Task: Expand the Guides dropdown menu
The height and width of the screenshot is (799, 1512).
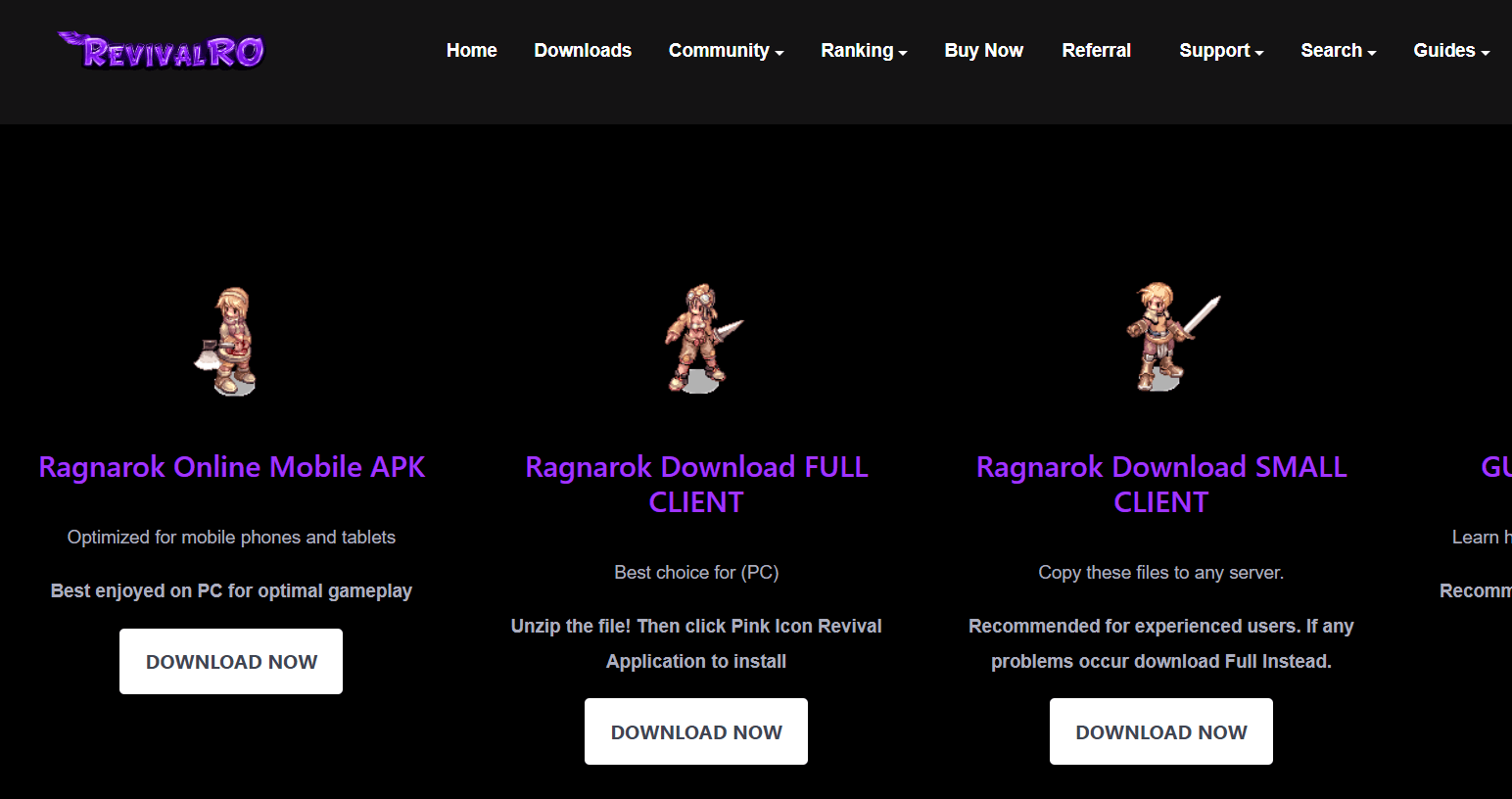Action: click(1451, 51)
